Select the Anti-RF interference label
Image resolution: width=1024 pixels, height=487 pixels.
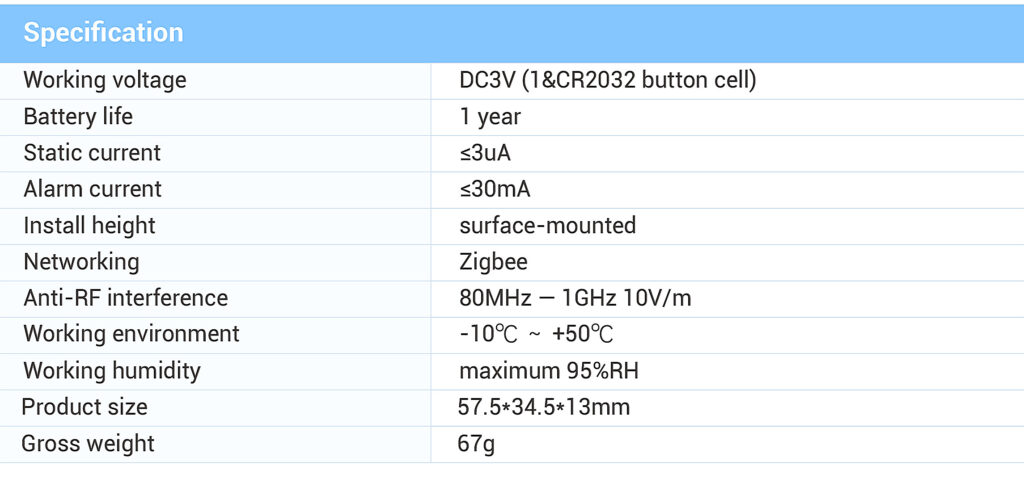click(125, 298)
